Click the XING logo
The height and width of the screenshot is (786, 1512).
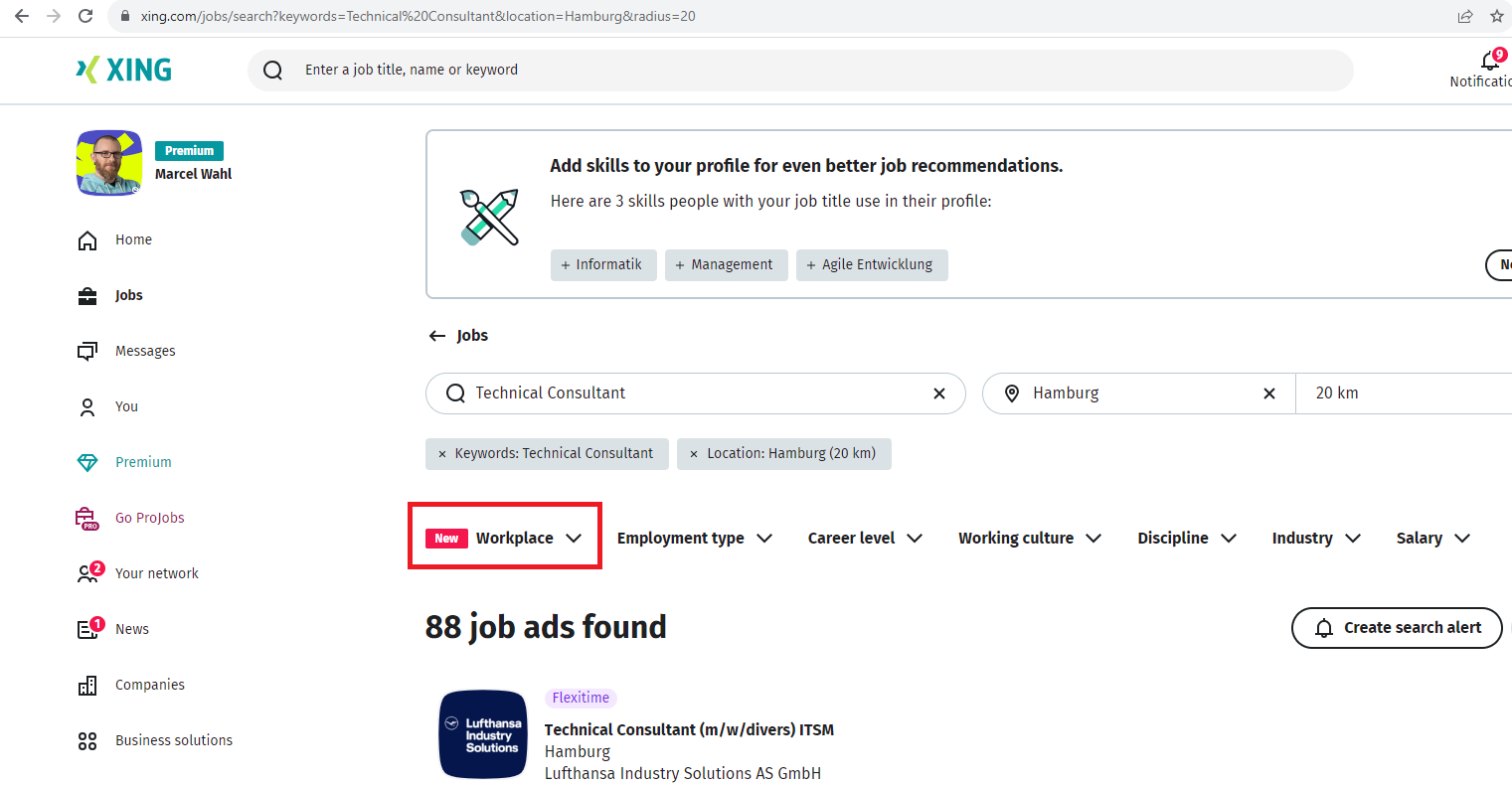click(124, 70)
